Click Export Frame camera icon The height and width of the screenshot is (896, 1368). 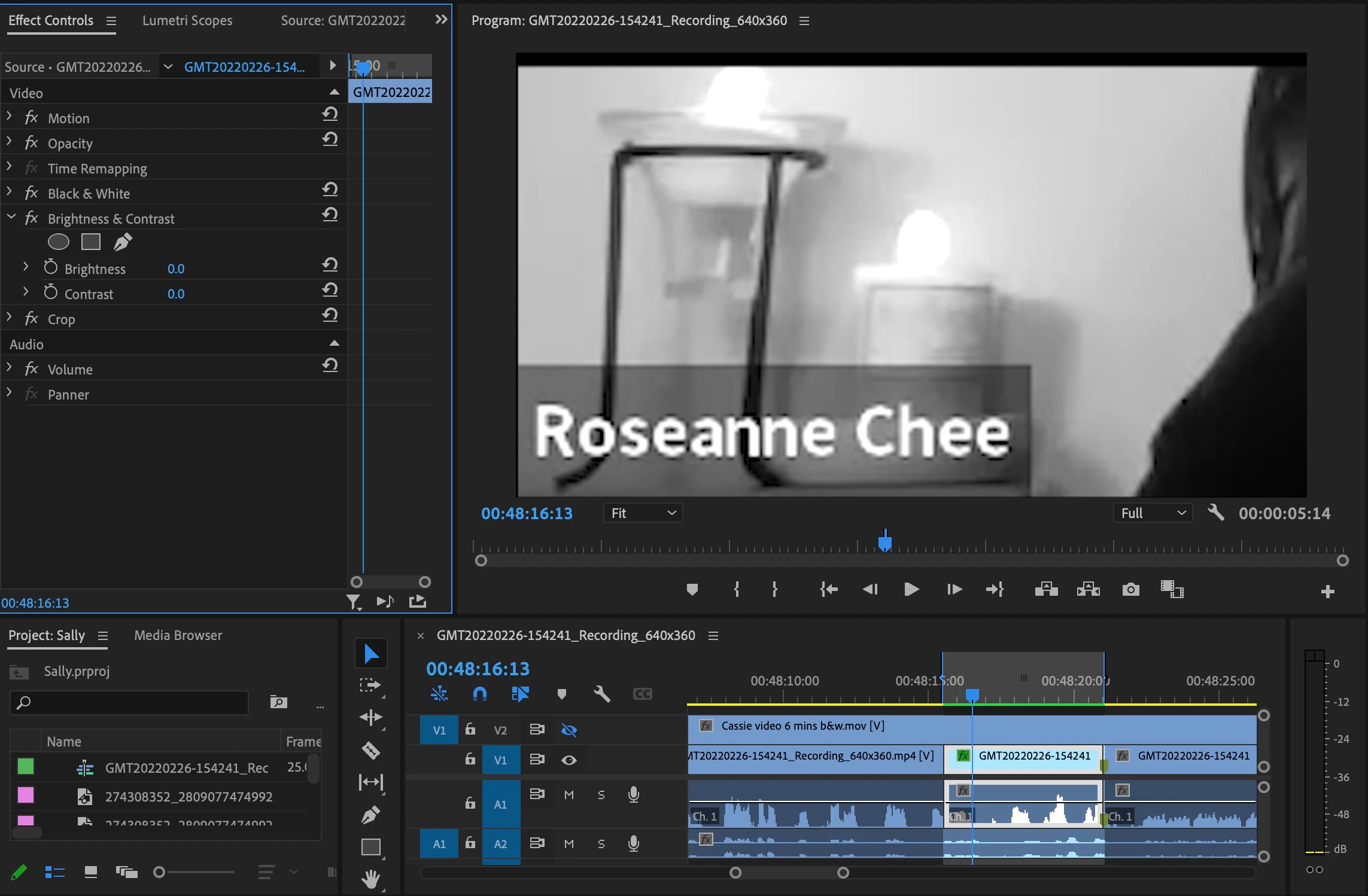1130,590
